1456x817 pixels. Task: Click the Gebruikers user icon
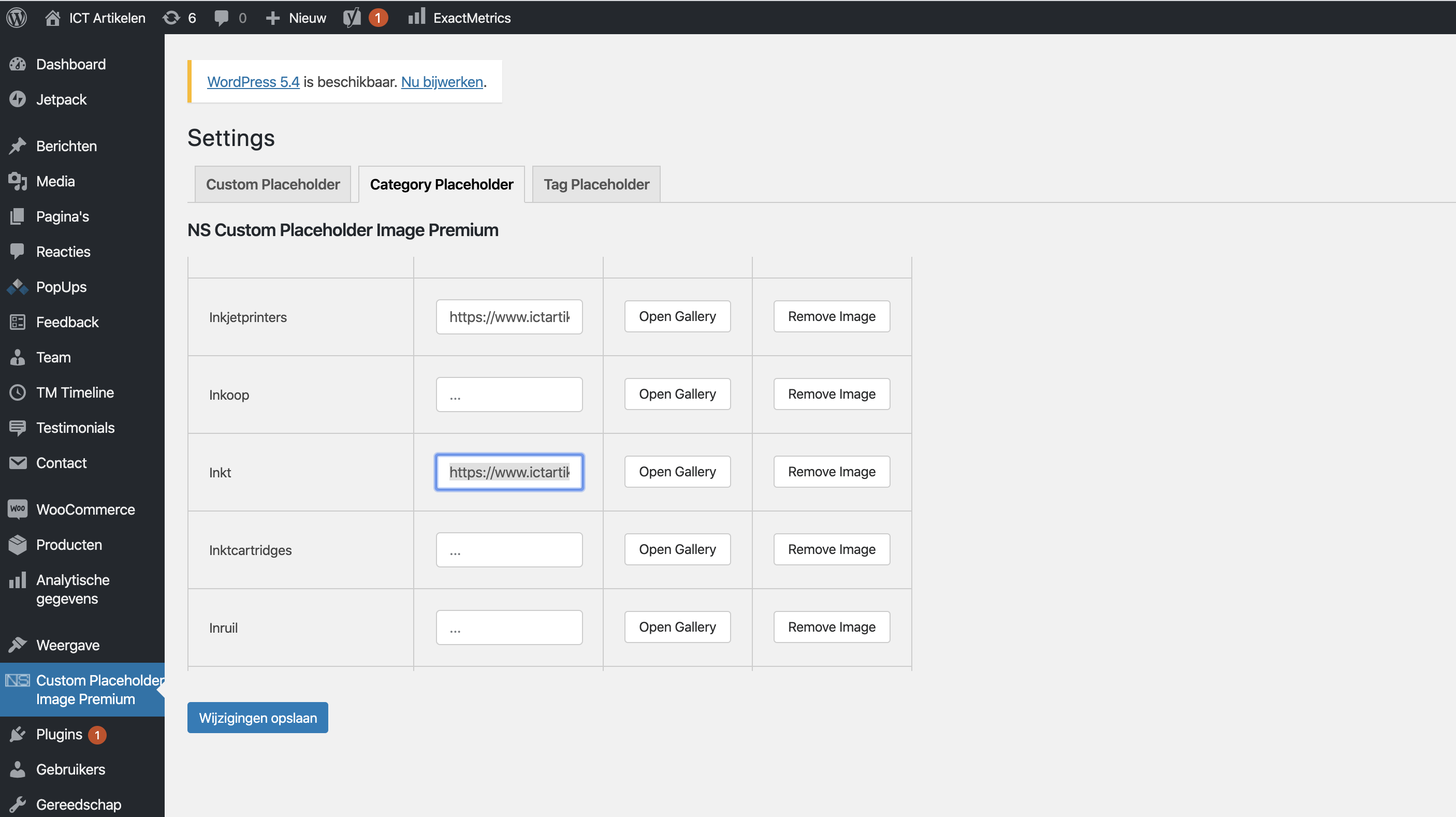18,769
